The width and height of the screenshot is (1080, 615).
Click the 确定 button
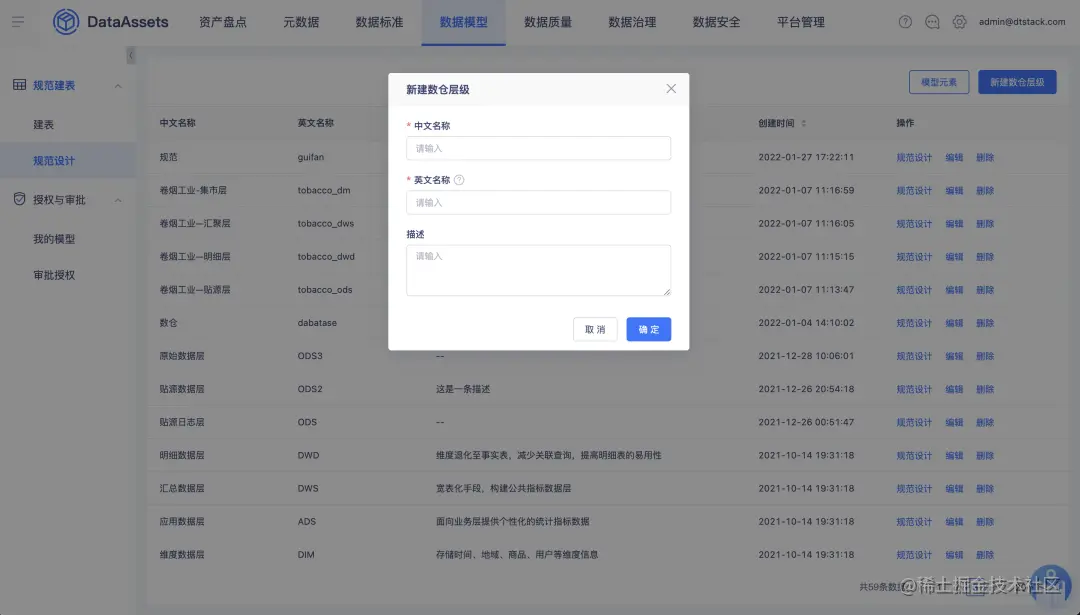tap(649, 329)
